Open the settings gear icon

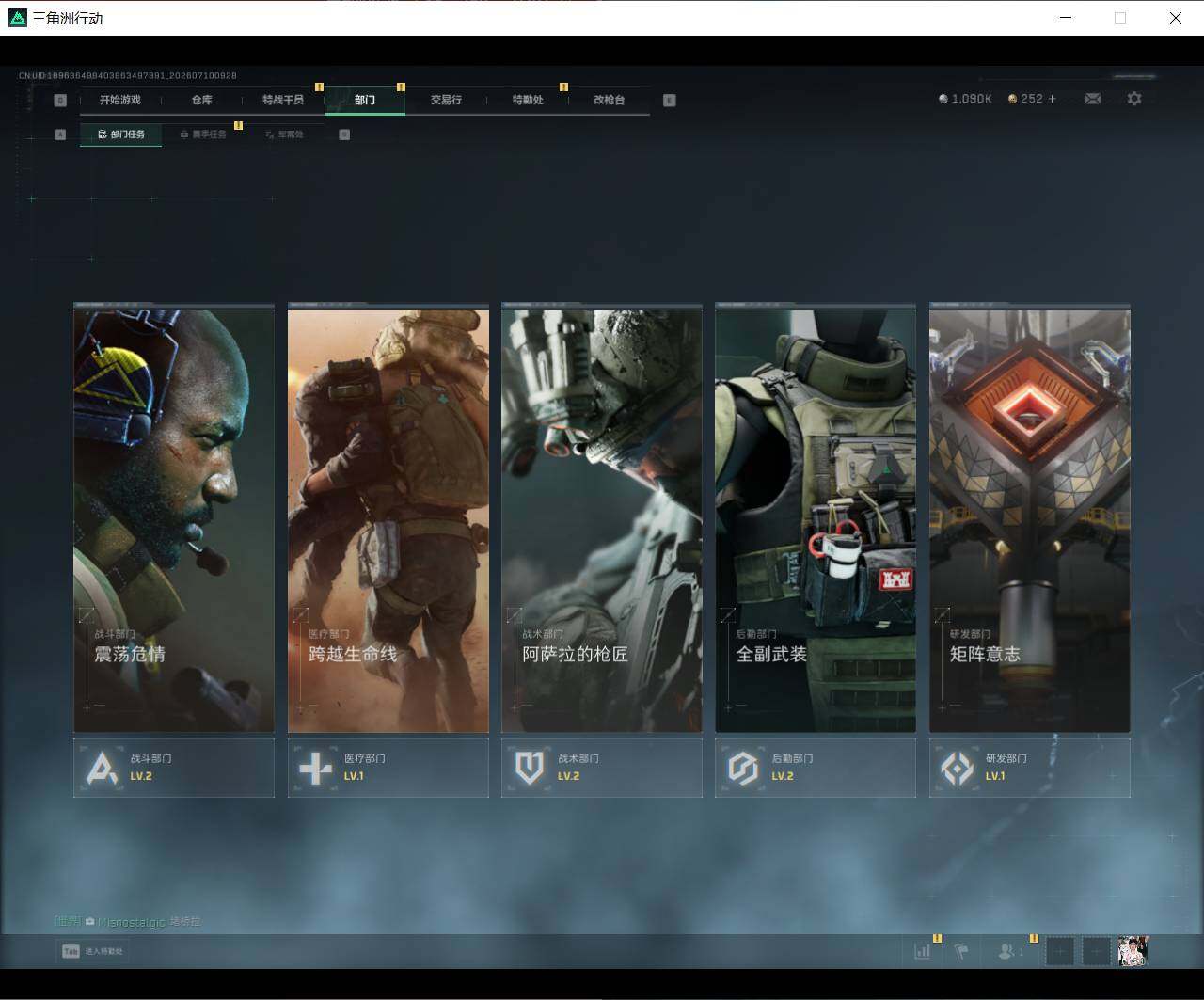click(1134, 99)
